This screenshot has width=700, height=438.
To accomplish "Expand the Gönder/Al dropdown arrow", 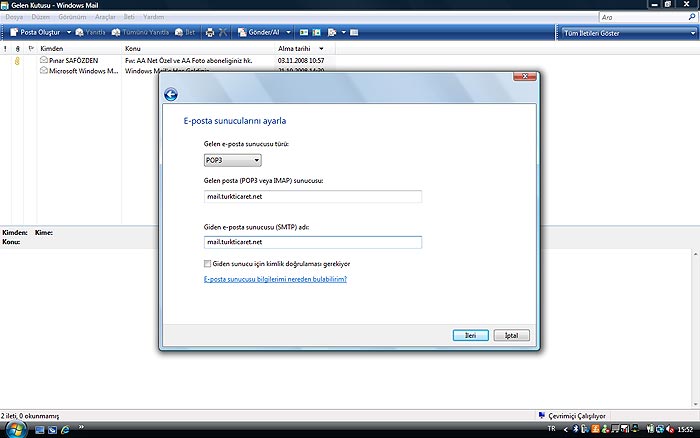I will (x=288, y=32).
